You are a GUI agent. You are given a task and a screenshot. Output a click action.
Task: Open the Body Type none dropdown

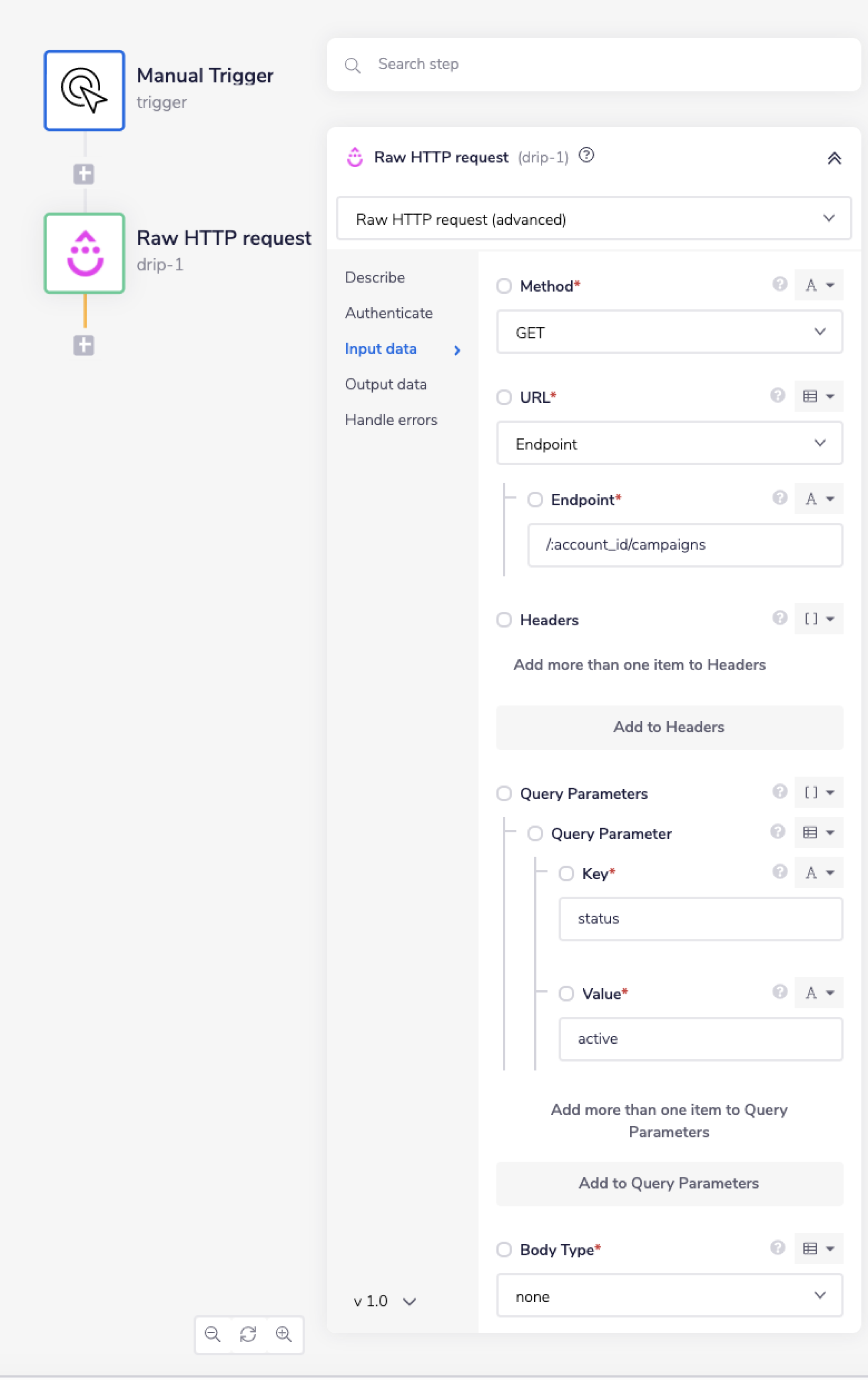(x=669, y=1296)
